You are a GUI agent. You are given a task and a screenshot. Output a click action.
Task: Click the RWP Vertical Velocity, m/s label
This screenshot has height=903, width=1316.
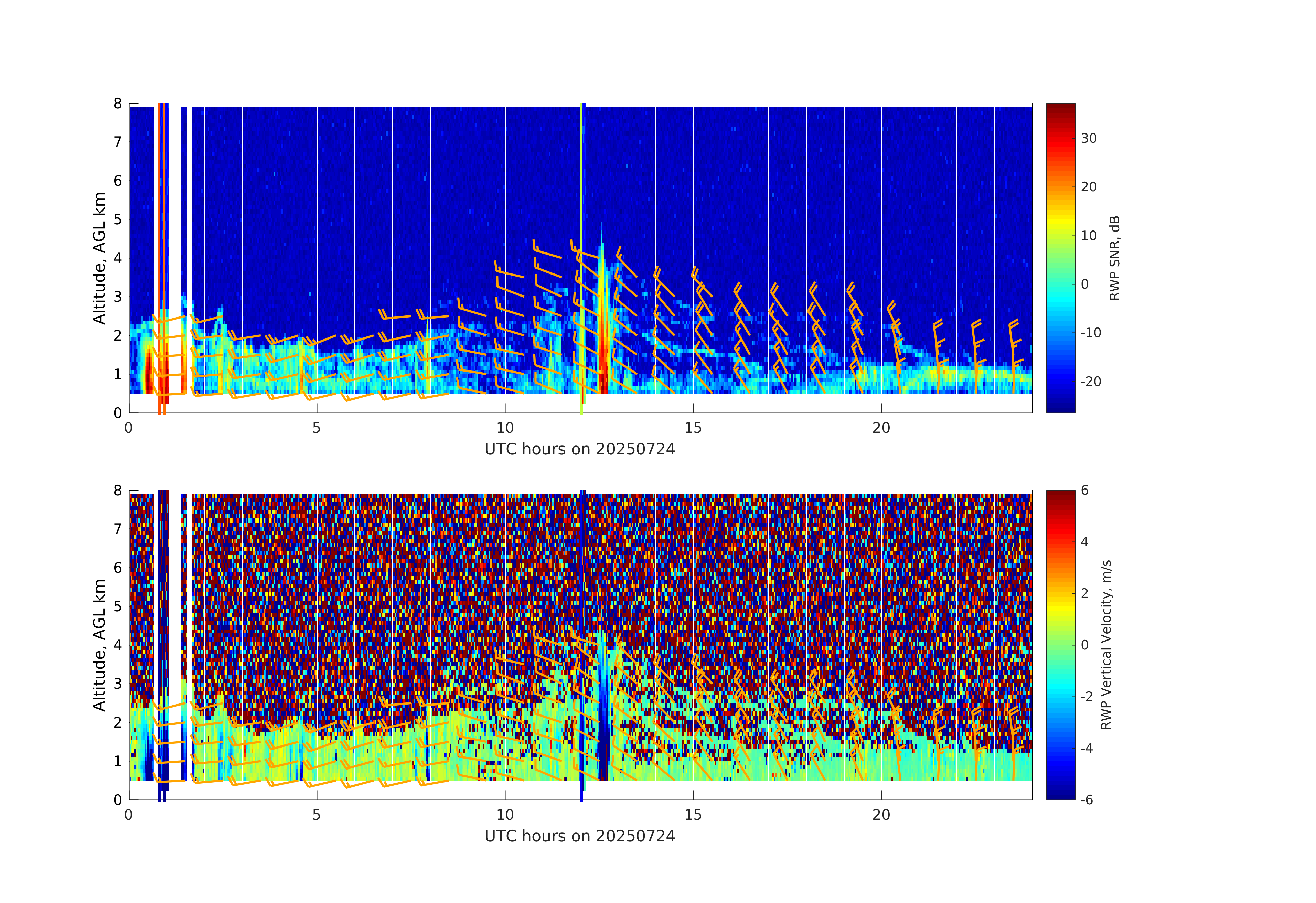[x=1106, y=645]
